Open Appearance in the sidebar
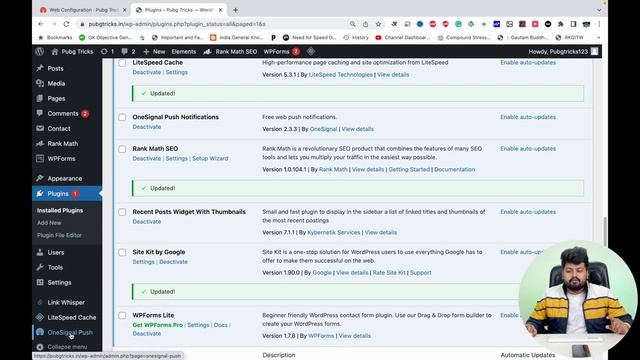 pyautogui.click(x=64, y=178)
